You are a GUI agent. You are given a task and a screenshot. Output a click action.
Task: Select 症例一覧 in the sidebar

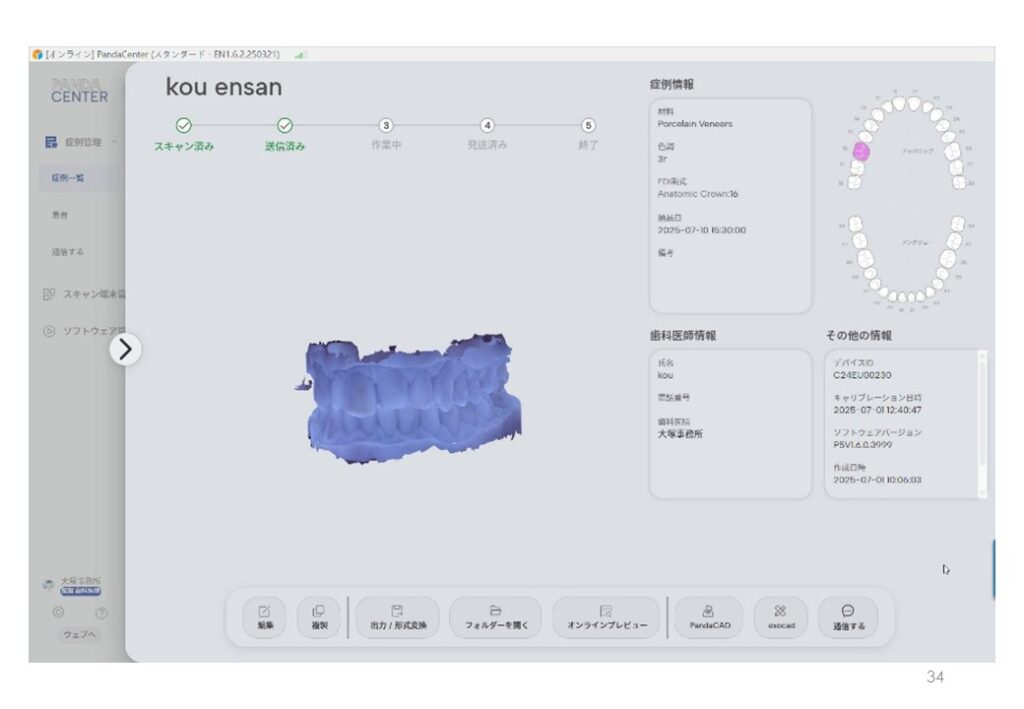68,178
